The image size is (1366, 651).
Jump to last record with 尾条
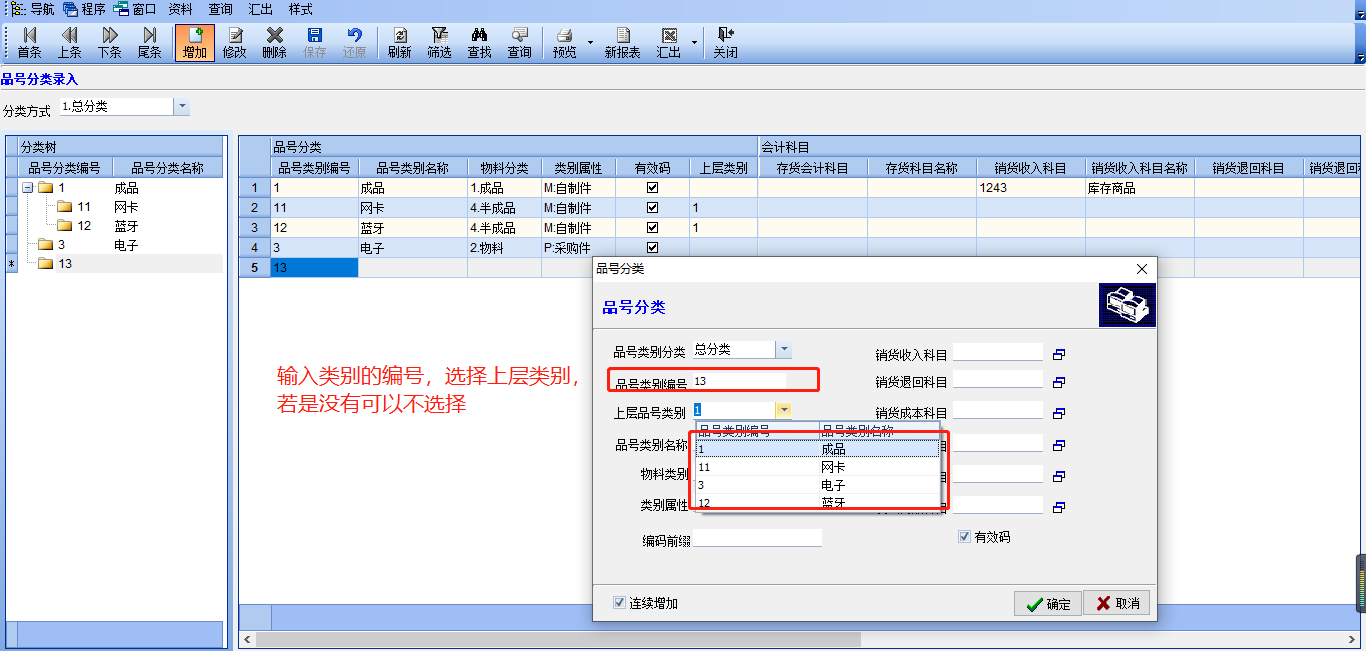pos(149,43)
